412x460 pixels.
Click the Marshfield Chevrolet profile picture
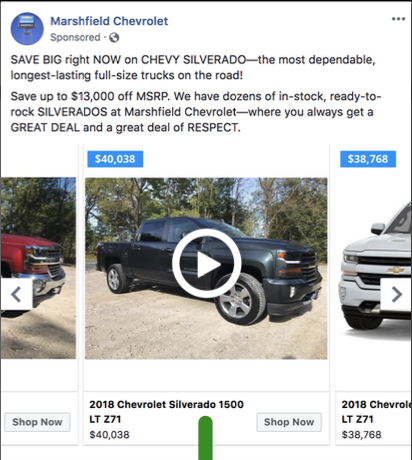click(x=27, y=29)
